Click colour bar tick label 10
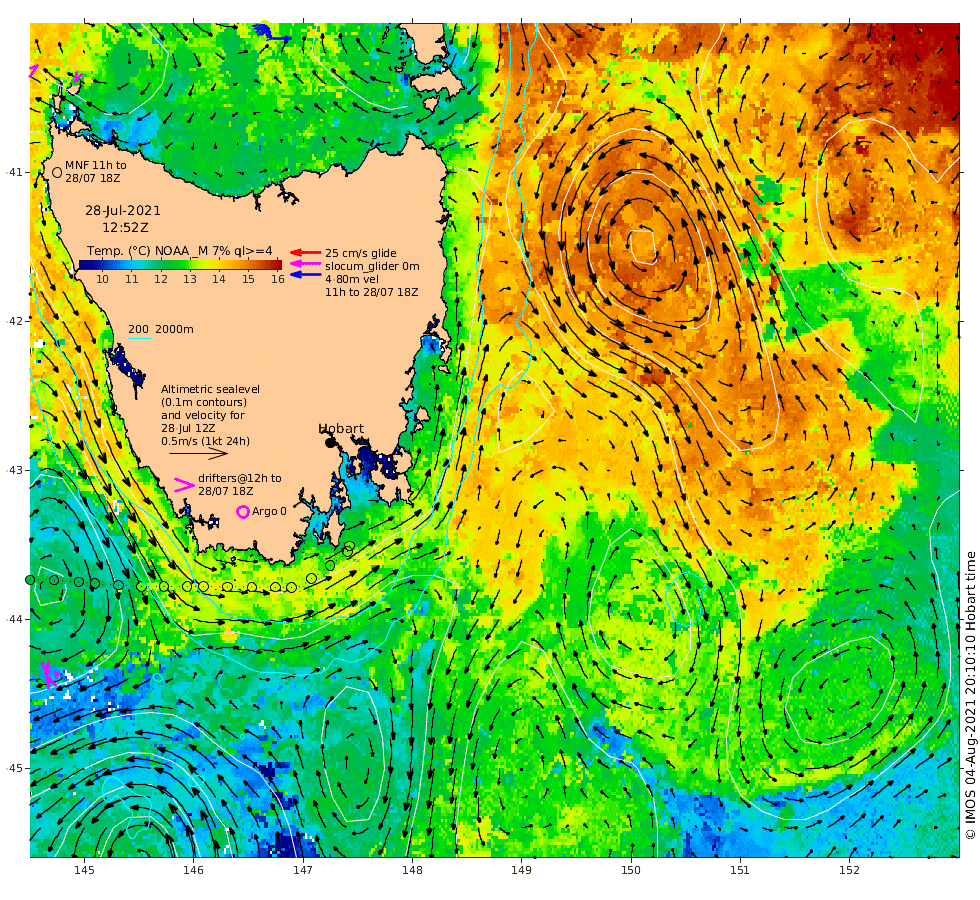The width and height of the screenshot is (980, 900). pyautogui.click(x=102, y=279)
